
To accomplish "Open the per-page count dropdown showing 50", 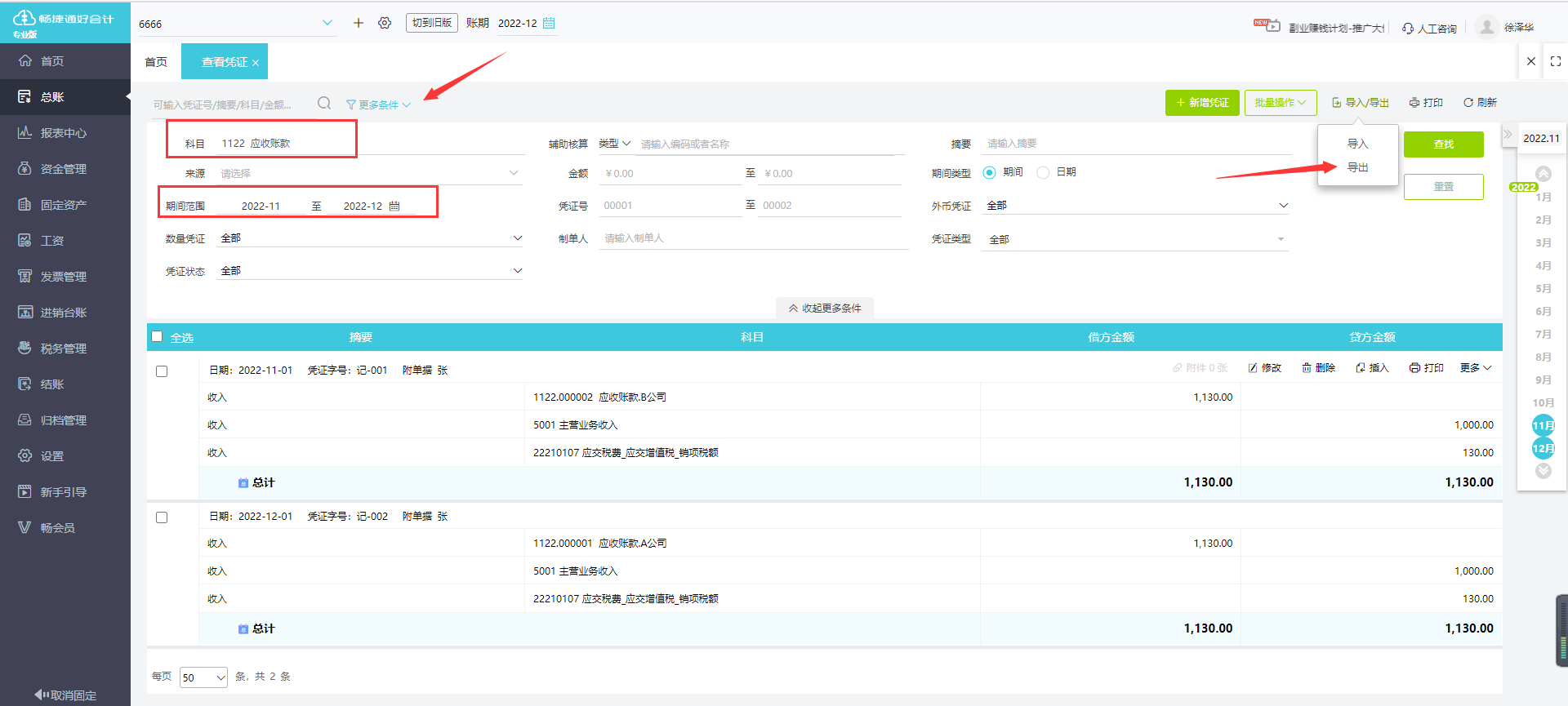I will click(203, 677).
